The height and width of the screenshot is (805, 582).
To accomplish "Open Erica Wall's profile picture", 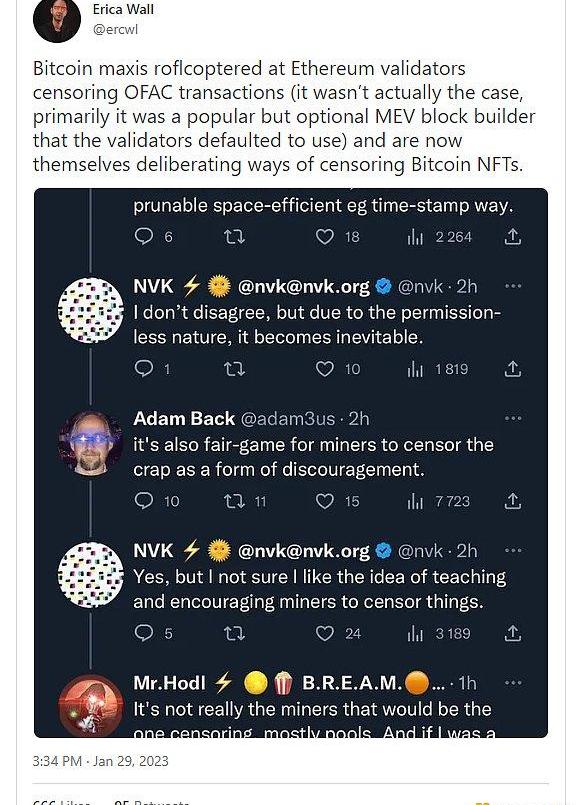I will 57,20.
